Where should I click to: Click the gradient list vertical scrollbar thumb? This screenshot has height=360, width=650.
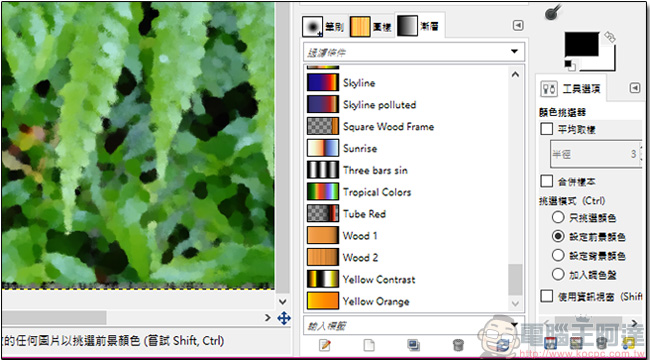coord(515,280)
